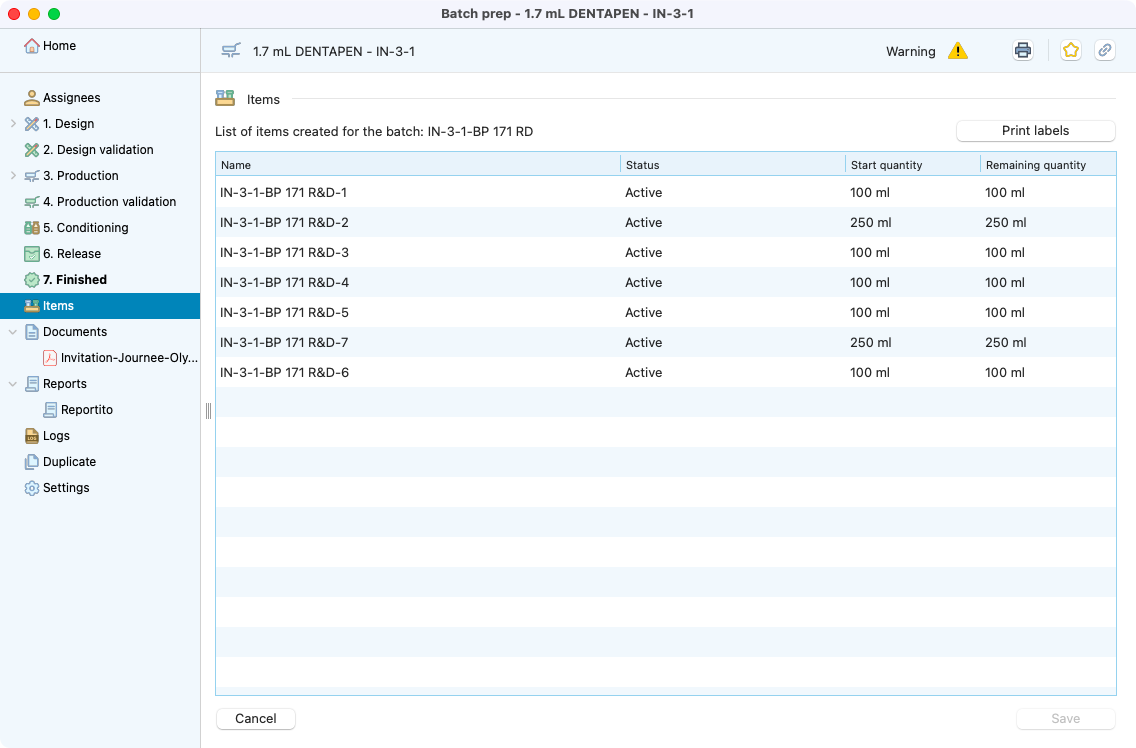The height and width of the screenshot is (748, 1136).
Task: Click the Save button
Action: pyautogui.click(x=1065, y=718)
